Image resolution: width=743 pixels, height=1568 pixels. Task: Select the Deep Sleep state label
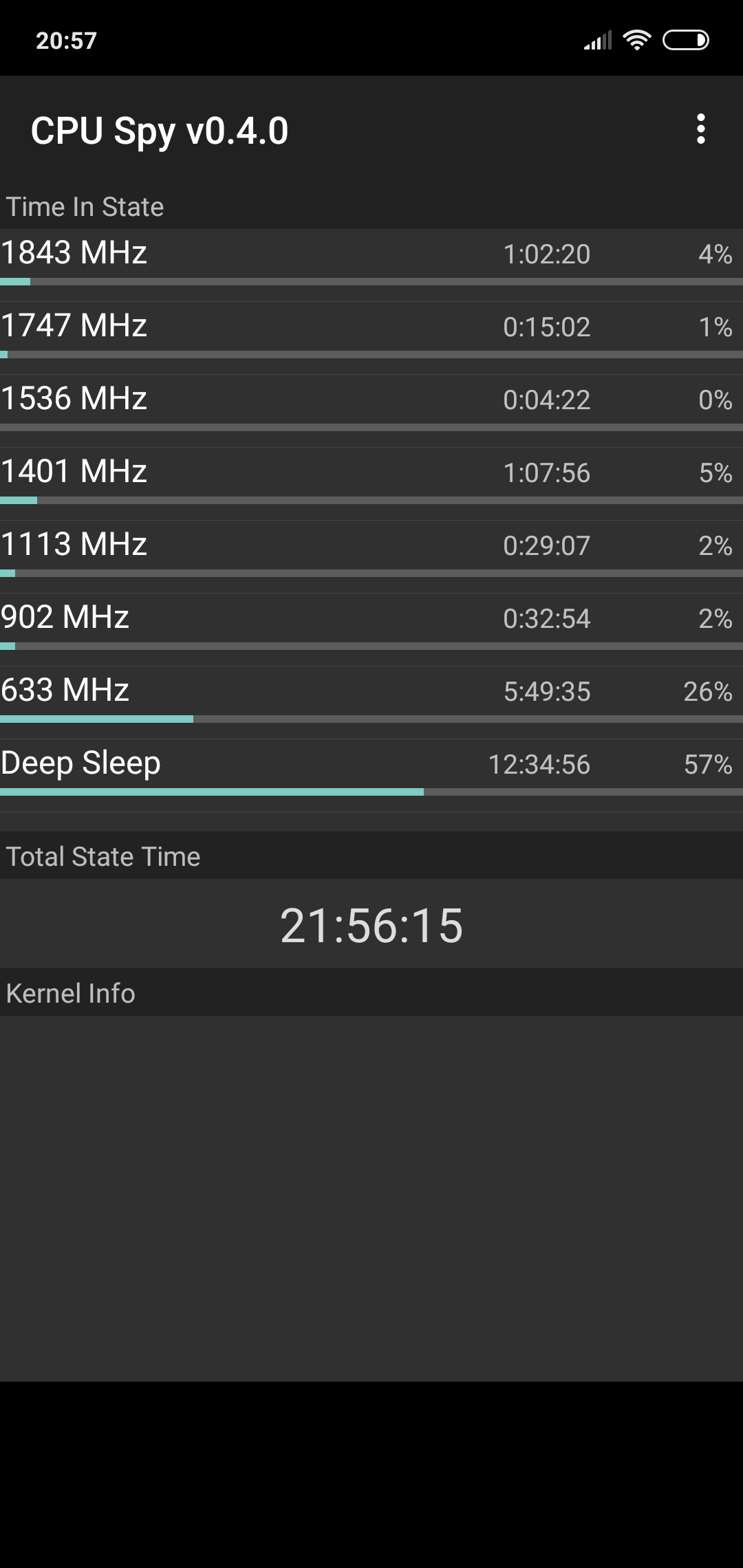81,763
